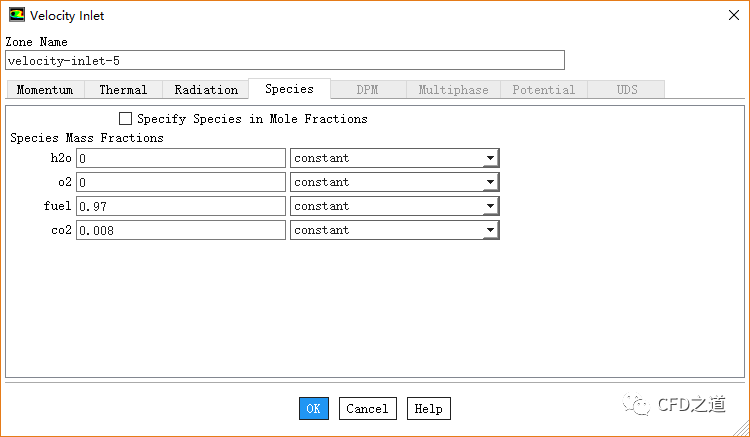Edit the Zone Name field

click(x=285, y=60)
